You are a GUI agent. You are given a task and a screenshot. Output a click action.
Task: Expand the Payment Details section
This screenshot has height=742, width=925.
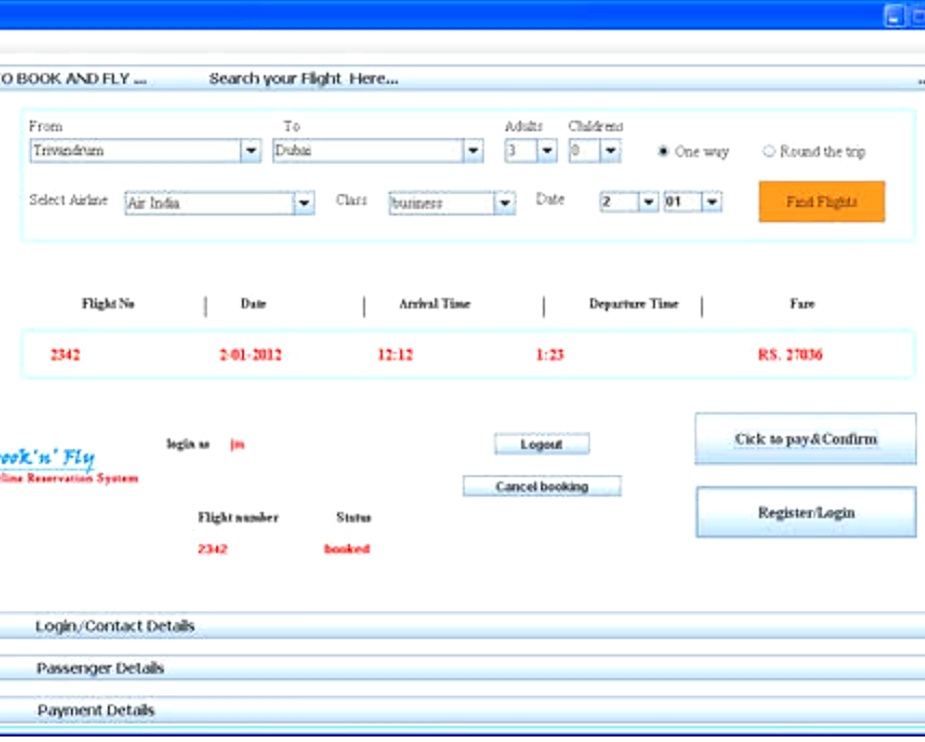tap(96, 710)
